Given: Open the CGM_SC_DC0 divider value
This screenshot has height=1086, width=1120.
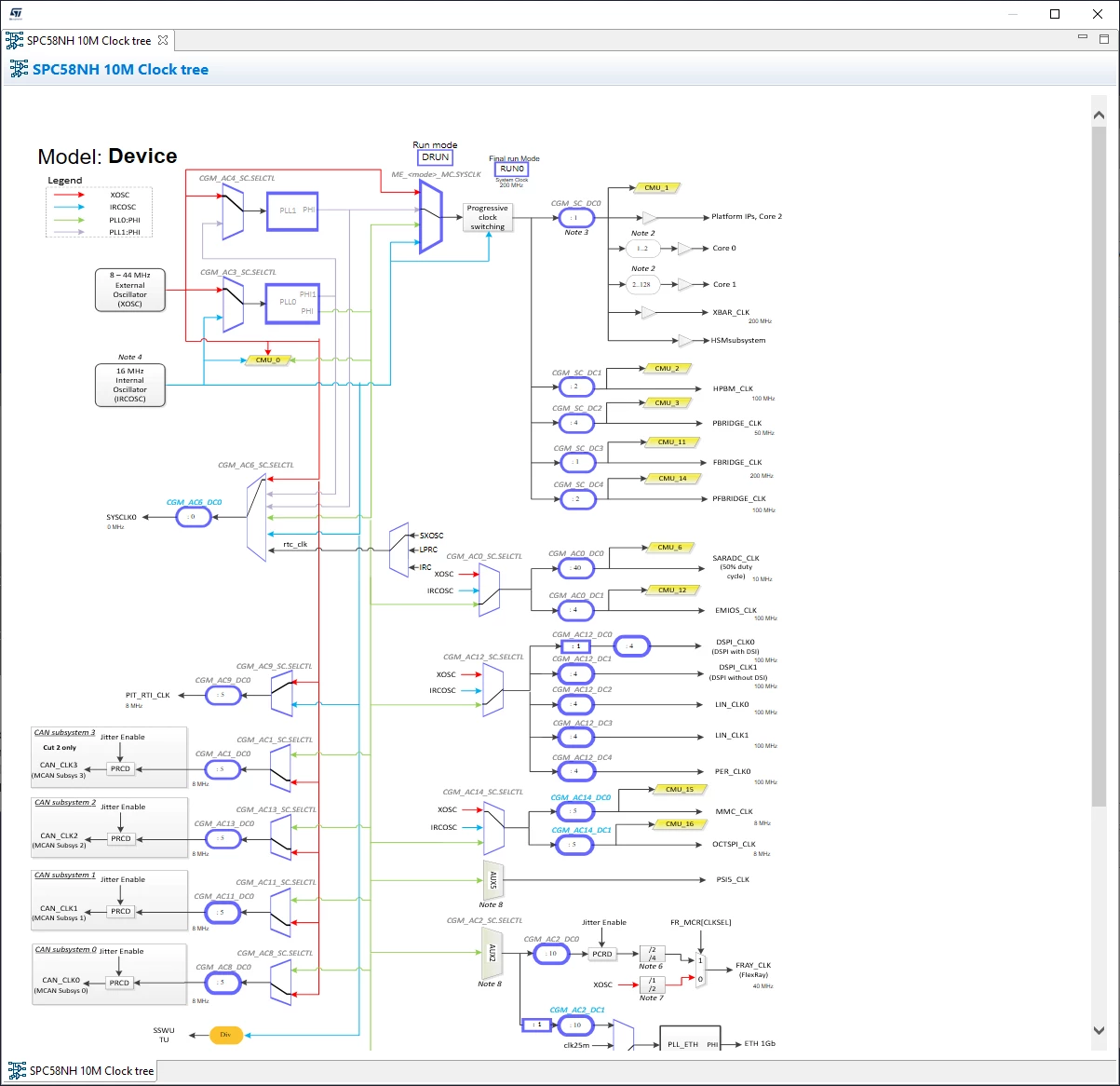Looking at the screenshot, I should (576, 218).
